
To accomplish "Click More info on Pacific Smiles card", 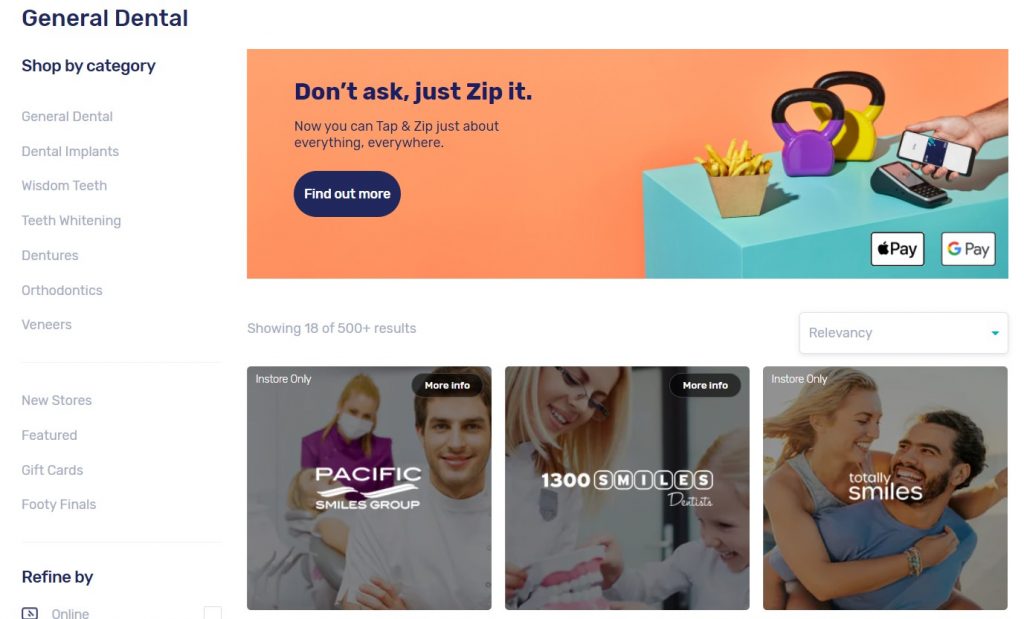I will 447,385.
